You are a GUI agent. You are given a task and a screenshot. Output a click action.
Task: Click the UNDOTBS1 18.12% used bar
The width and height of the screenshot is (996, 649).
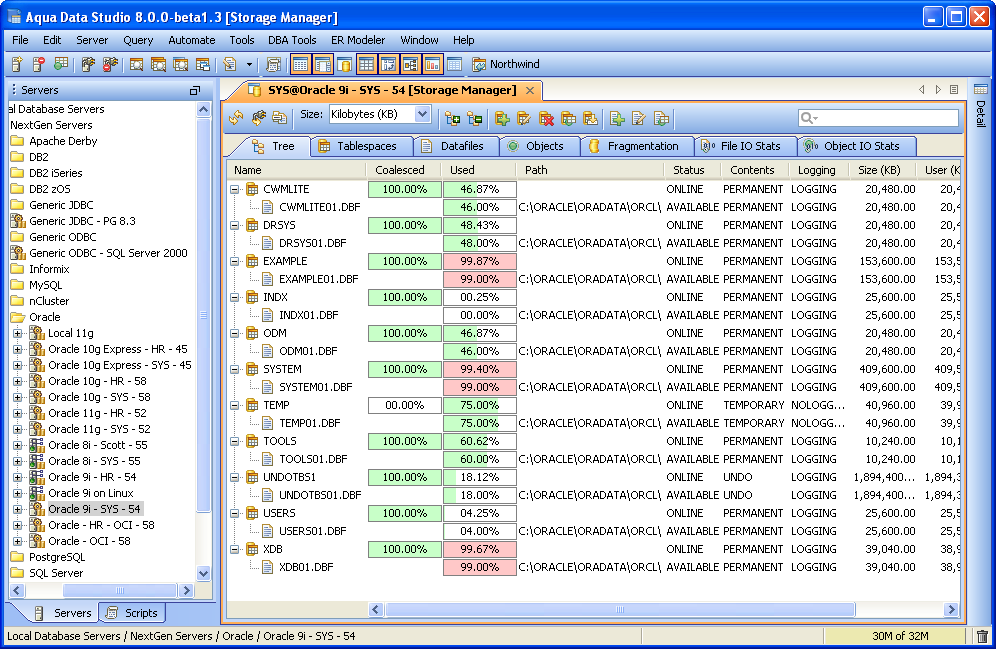coord(480,477)
